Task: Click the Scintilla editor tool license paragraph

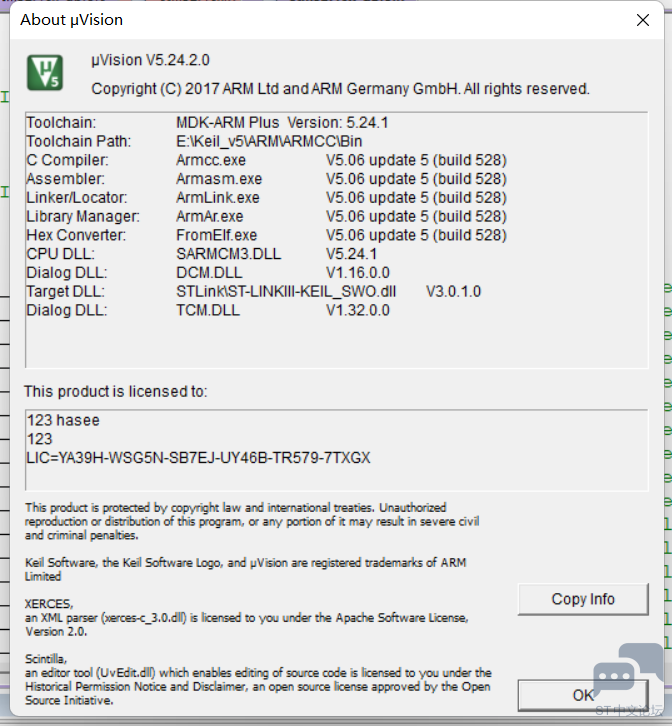Action: pos(258,680)
